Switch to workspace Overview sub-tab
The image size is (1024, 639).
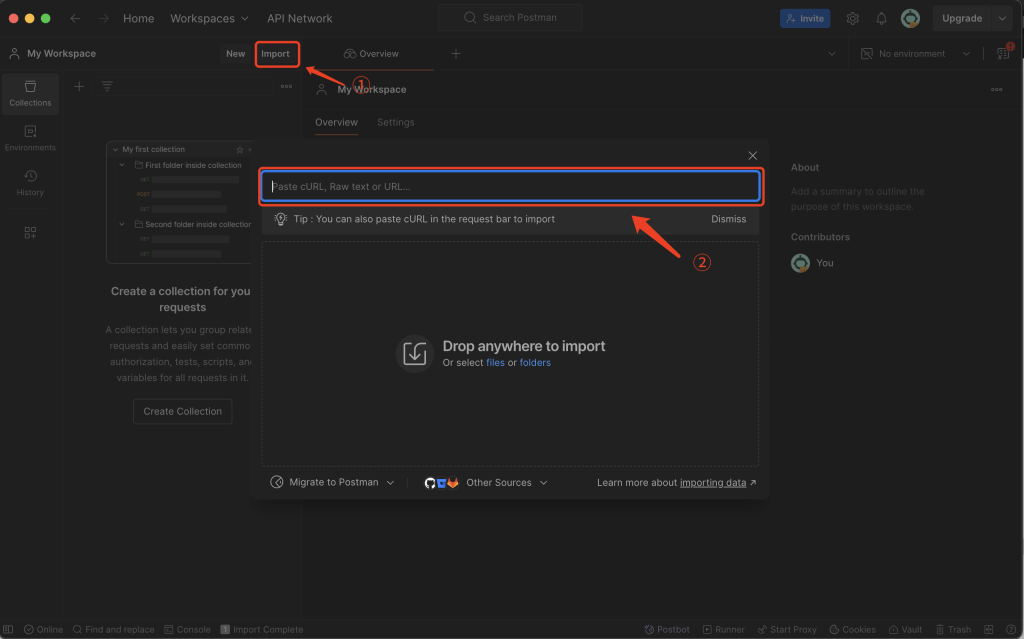(x=336, y=122)
